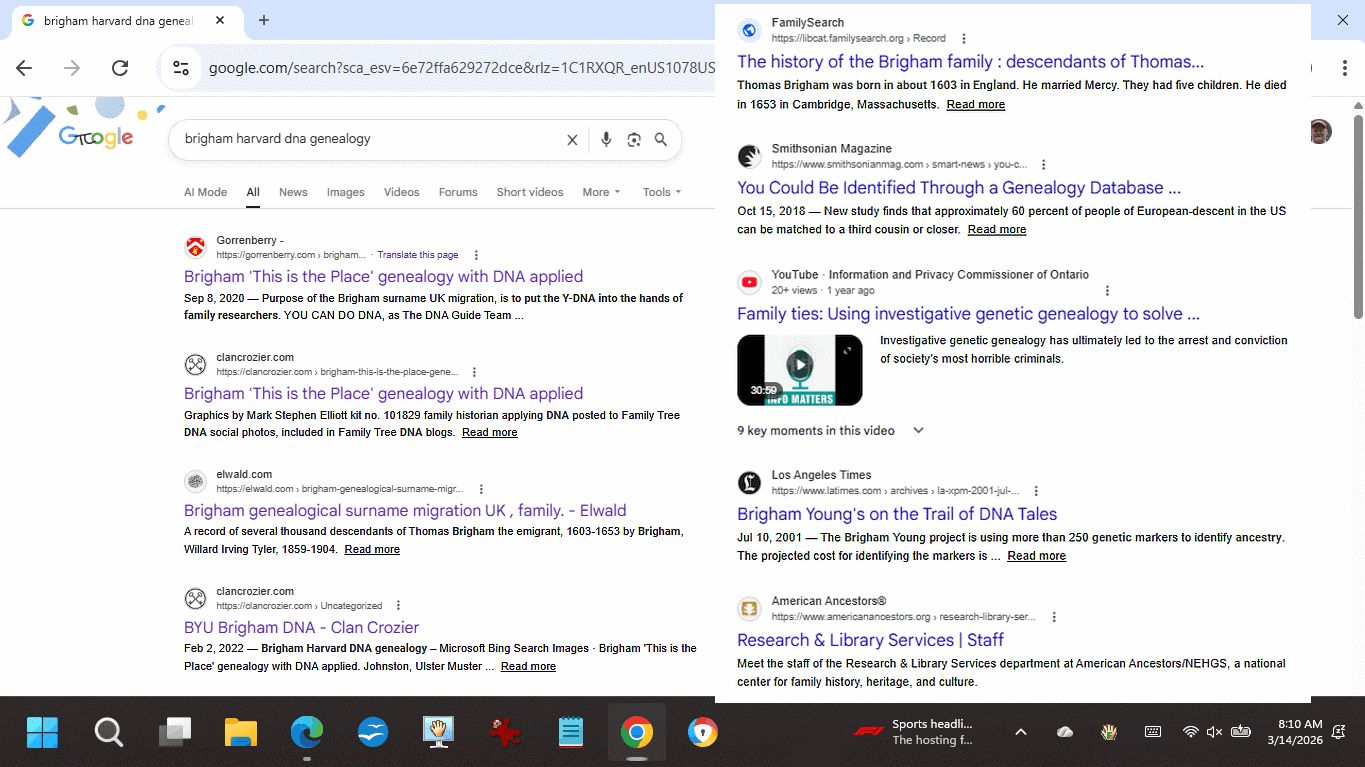Expand 9 key moments in this video

[x=918, y=431]
